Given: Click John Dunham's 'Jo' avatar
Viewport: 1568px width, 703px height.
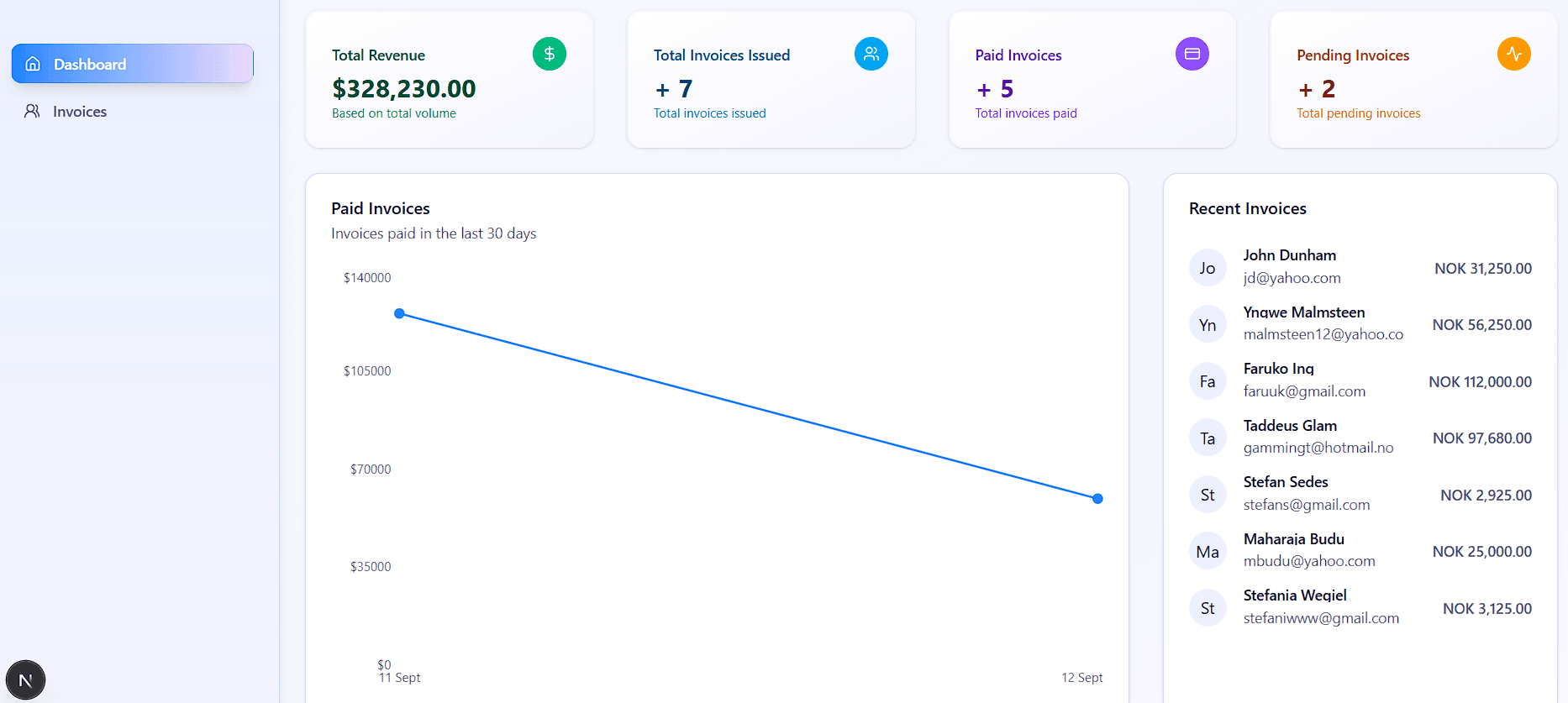Looking at the screenshot, I should 1208,268.
